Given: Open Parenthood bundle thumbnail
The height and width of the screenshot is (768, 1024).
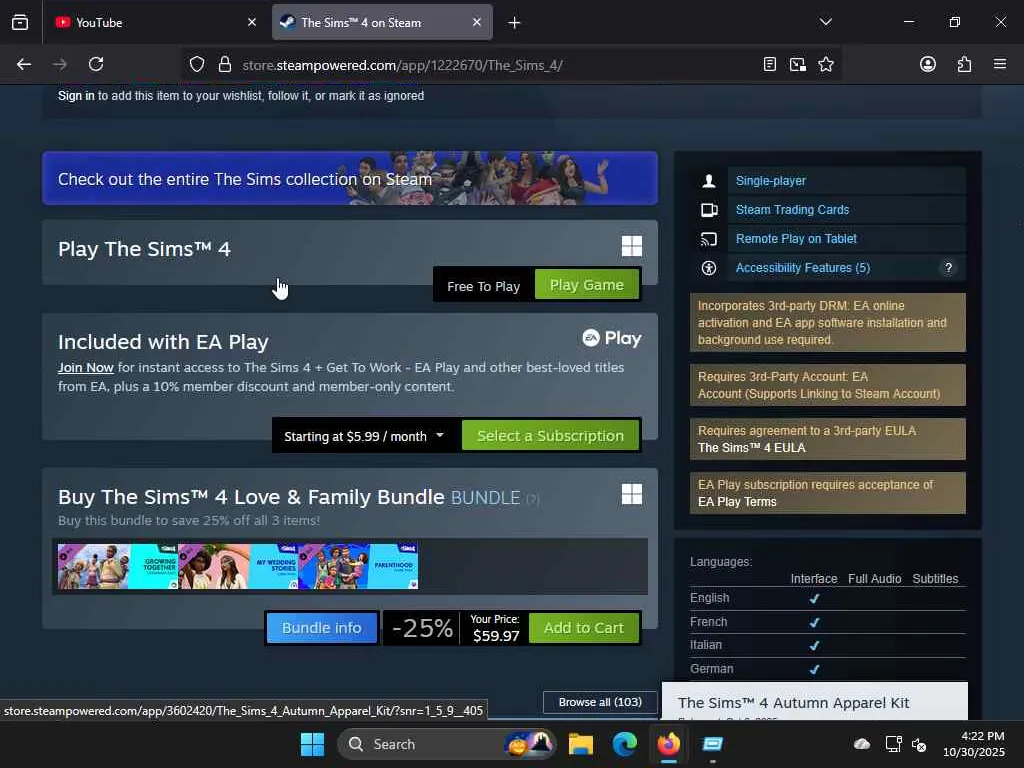Looking at the screenshot, I should [x=358, y=566].
